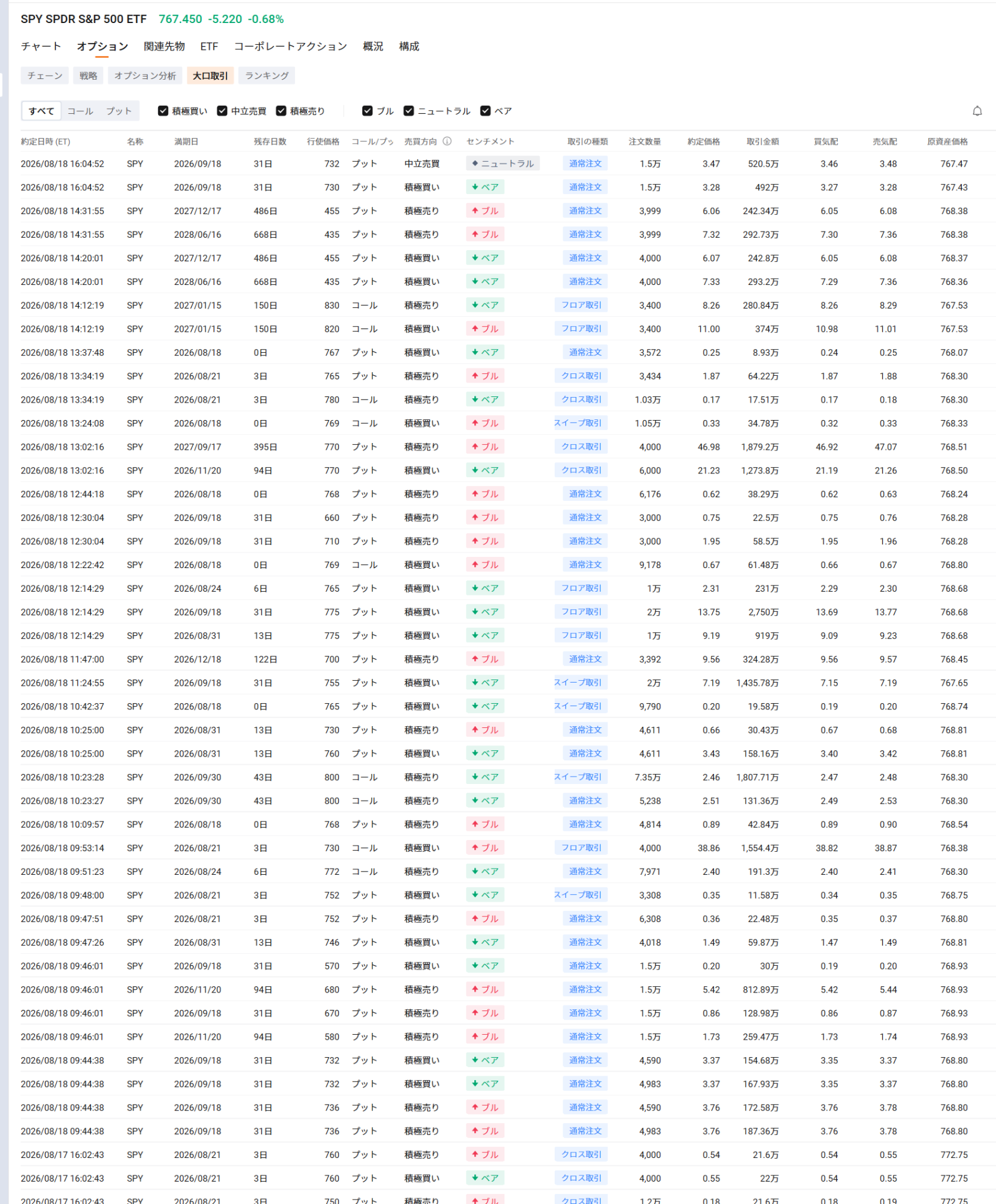Image resolution: width=996 pixels, height=1204 pixels.
Task: Uncheck the 積極買い checkbox
Action: [163, 111]
